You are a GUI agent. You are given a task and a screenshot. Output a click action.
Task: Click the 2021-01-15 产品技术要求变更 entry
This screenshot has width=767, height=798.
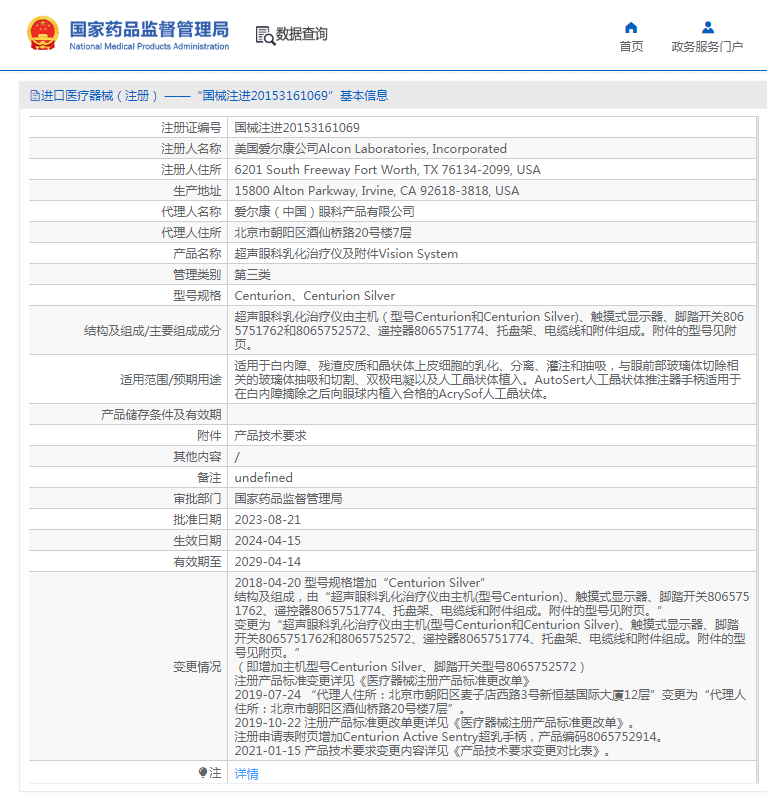click(x=422, y=751)
